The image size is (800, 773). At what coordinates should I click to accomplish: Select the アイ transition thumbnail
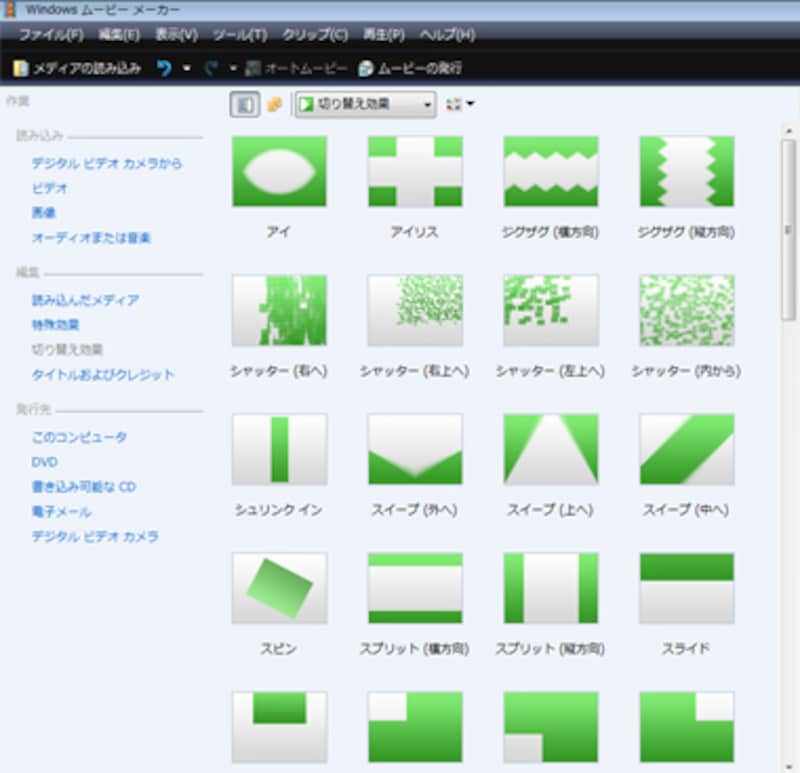coord(279,172)
